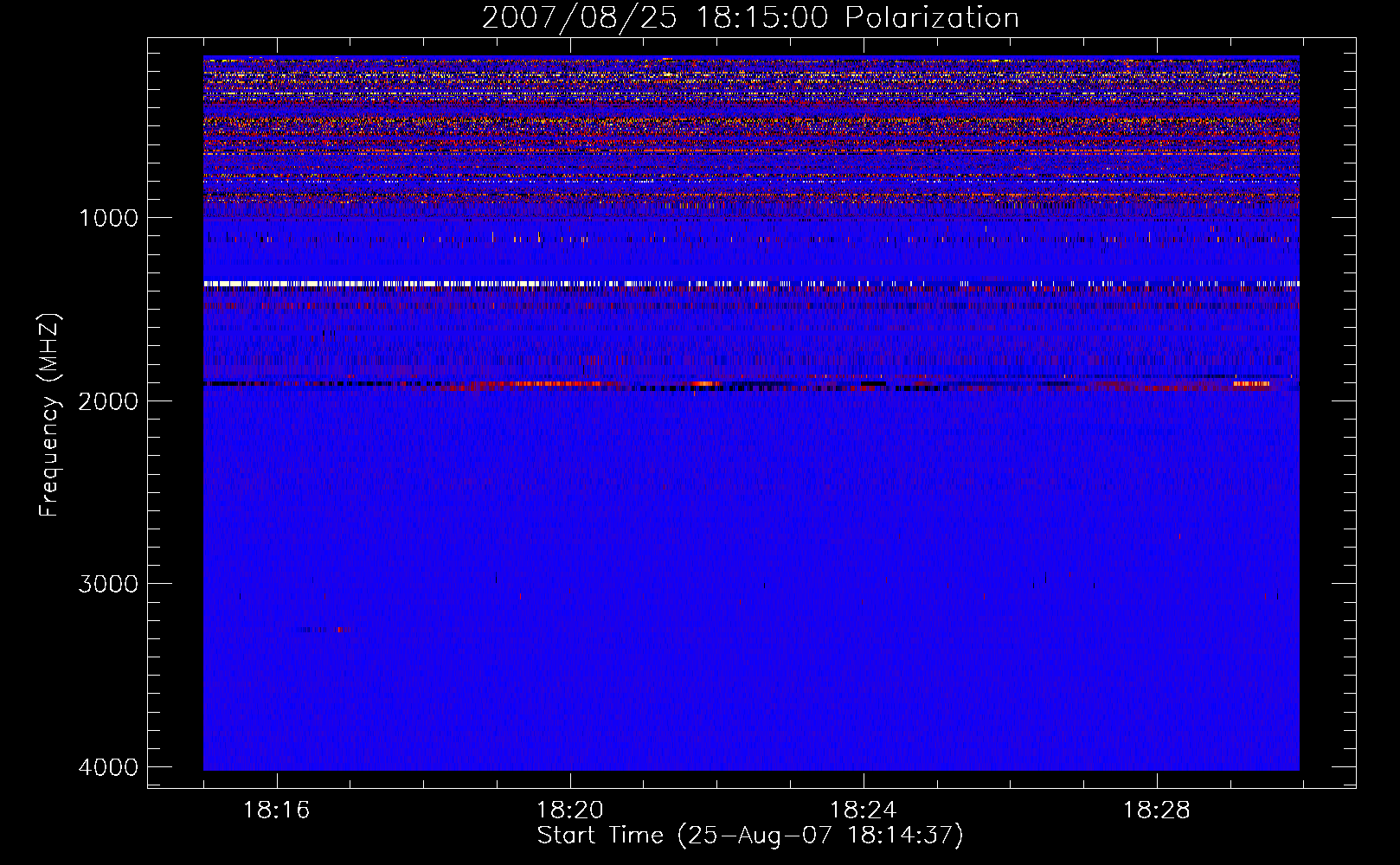The width and height of the screenshot is (1400, 865).
Task: Click the plot title '2007/08/25 18:15:00 Polarization'
Action: [750, 17]
